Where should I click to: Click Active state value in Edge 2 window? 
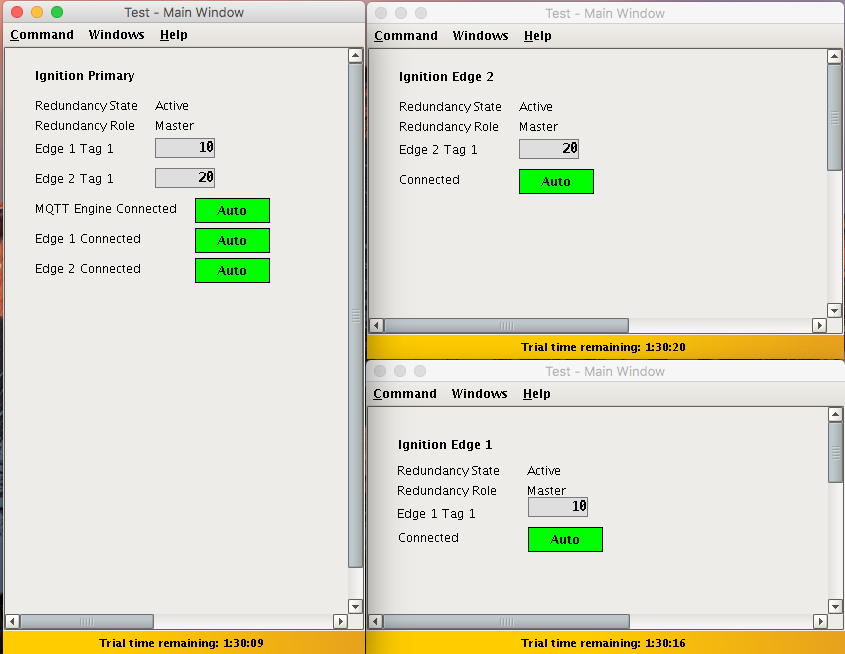pos(536,107)
